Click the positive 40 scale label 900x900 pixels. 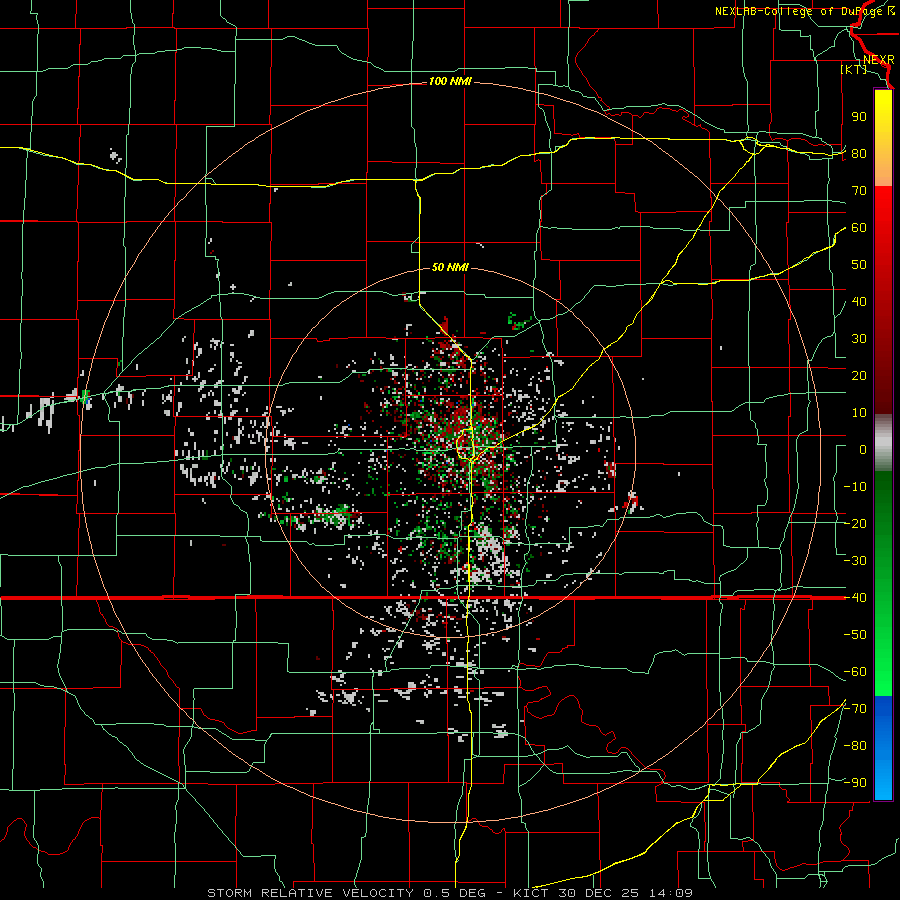859,302
